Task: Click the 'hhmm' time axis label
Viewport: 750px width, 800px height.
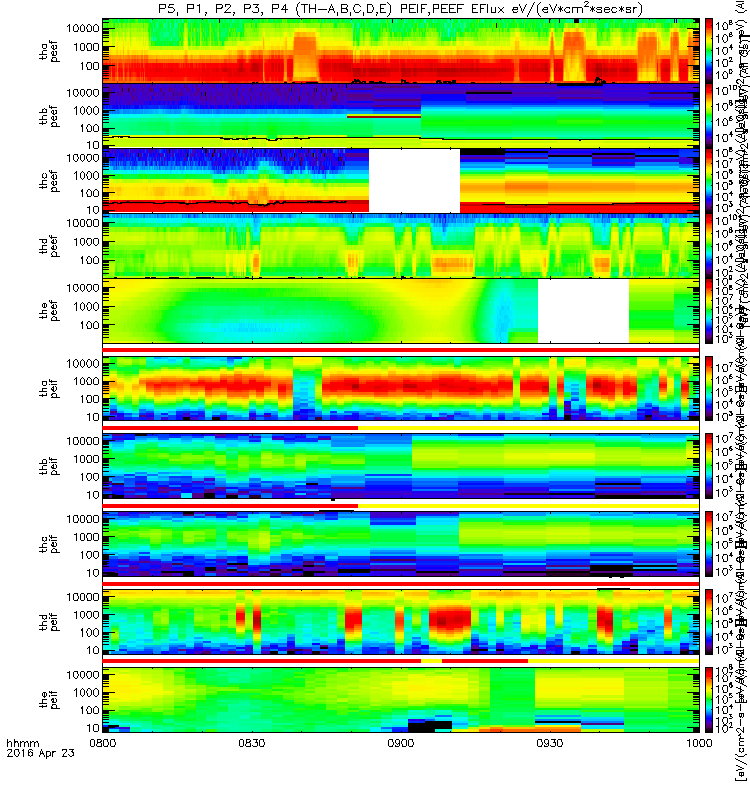Action: pyautogui.click(x=22, y=743)
